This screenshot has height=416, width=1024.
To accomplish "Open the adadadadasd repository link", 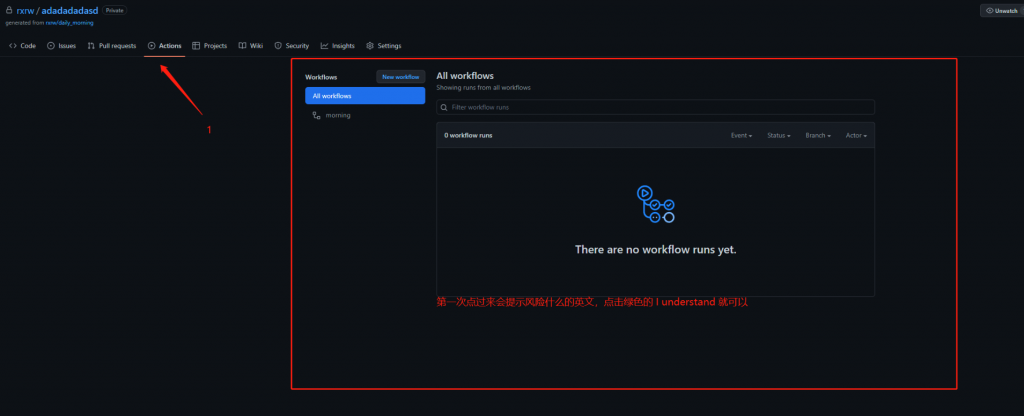I will pos(69,10).
